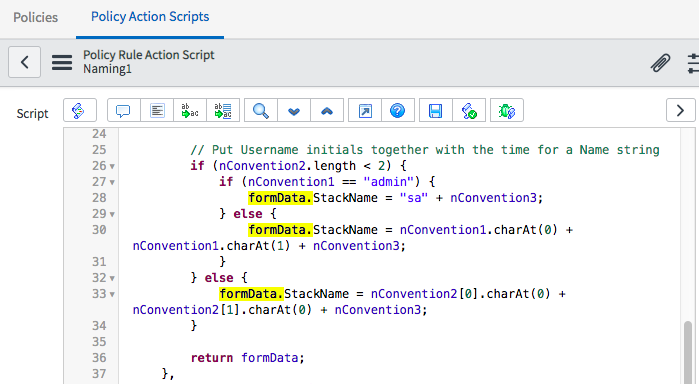
Task: Find next with the down chevron icon
Action: coord(294,111)
